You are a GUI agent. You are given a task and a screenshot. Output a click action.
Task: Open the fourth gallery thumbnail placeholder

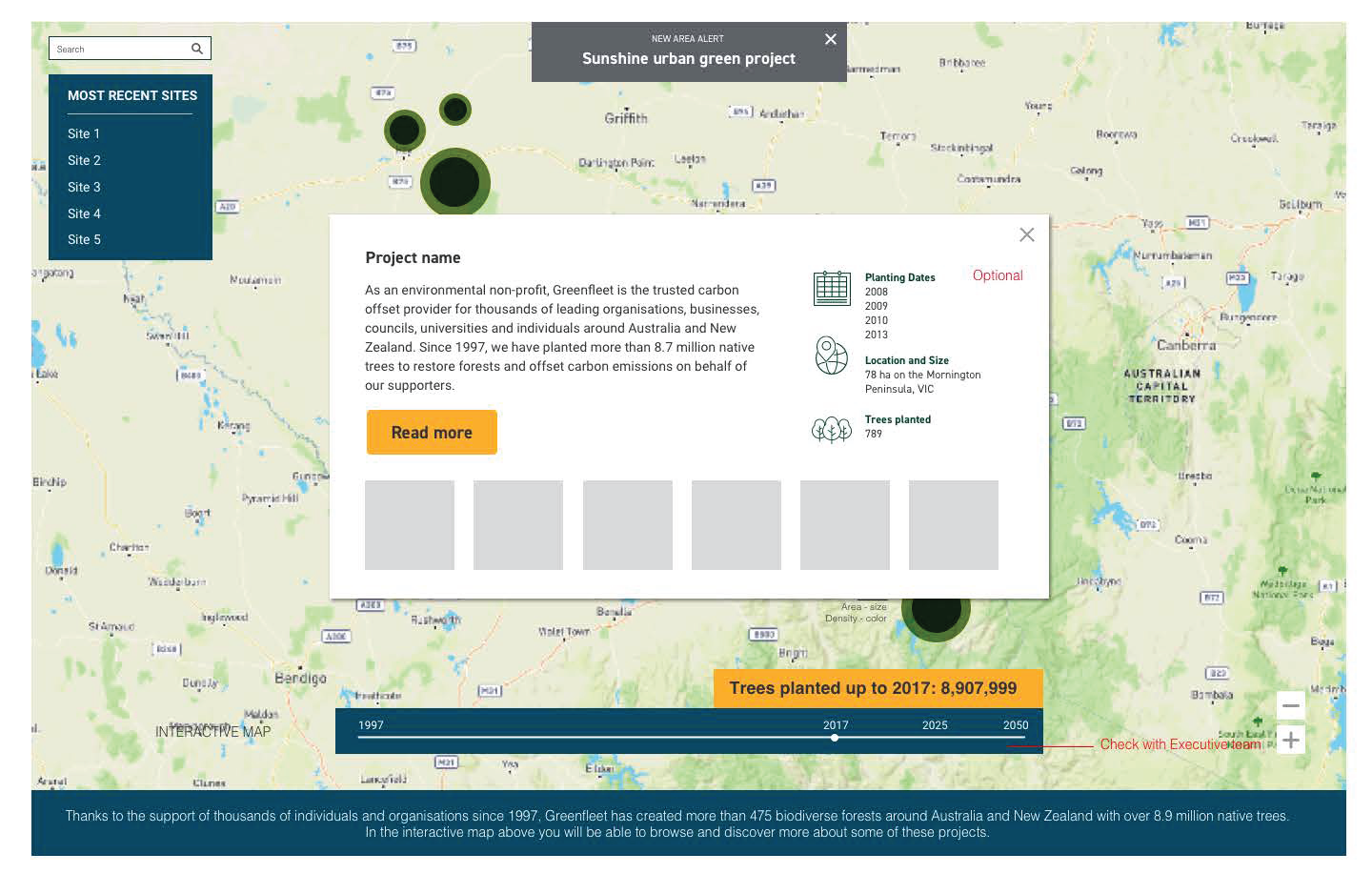click(736, 525)
